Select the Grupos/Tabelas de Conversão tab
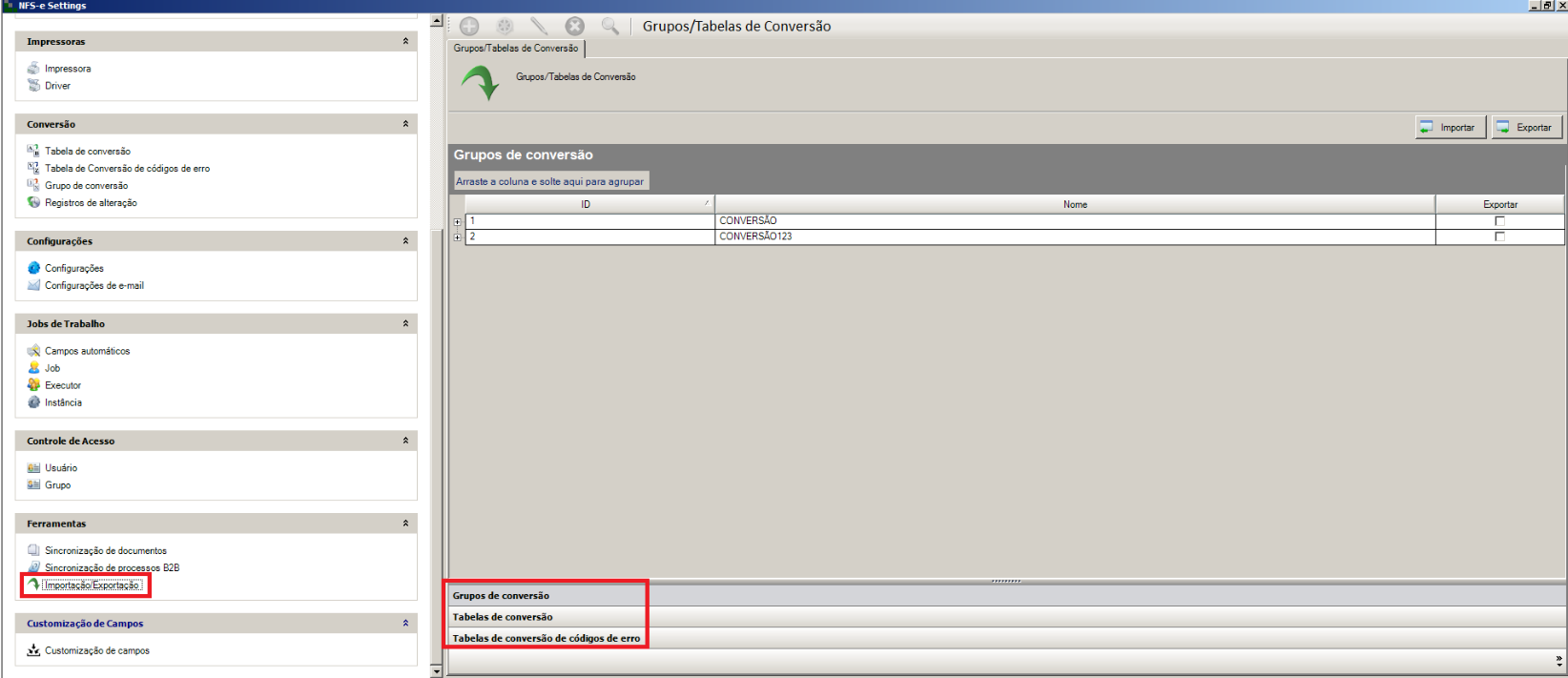The height and width of the screenshot is (678, 1568). point(516,49)
